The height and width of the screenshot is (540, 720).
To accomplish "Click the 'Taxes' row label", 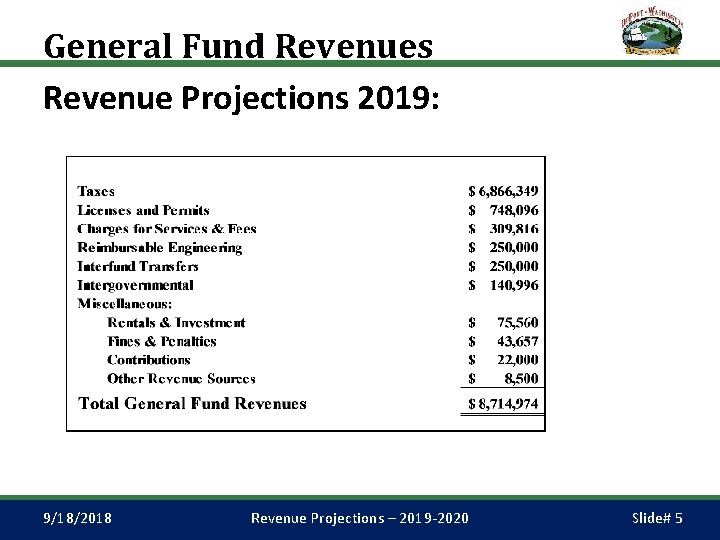I will coord(96,191).
